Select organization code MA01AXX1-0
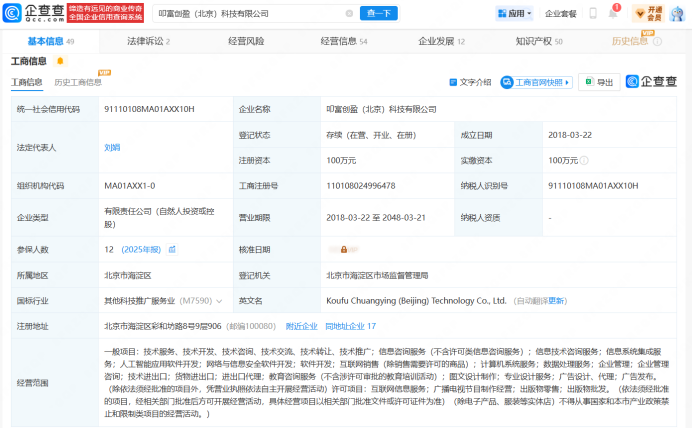The image size is (692, 428). click(x=130, y=186)
